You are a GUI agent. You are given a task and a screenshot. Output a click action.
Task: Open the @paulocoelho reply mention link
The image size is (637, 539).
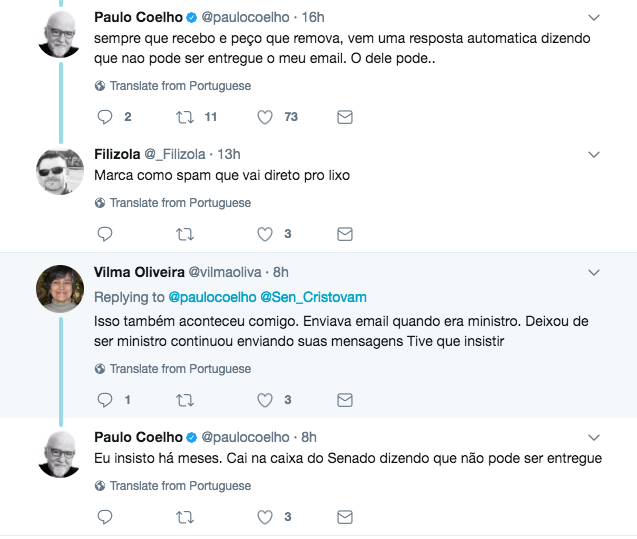[x=211, y=297]
